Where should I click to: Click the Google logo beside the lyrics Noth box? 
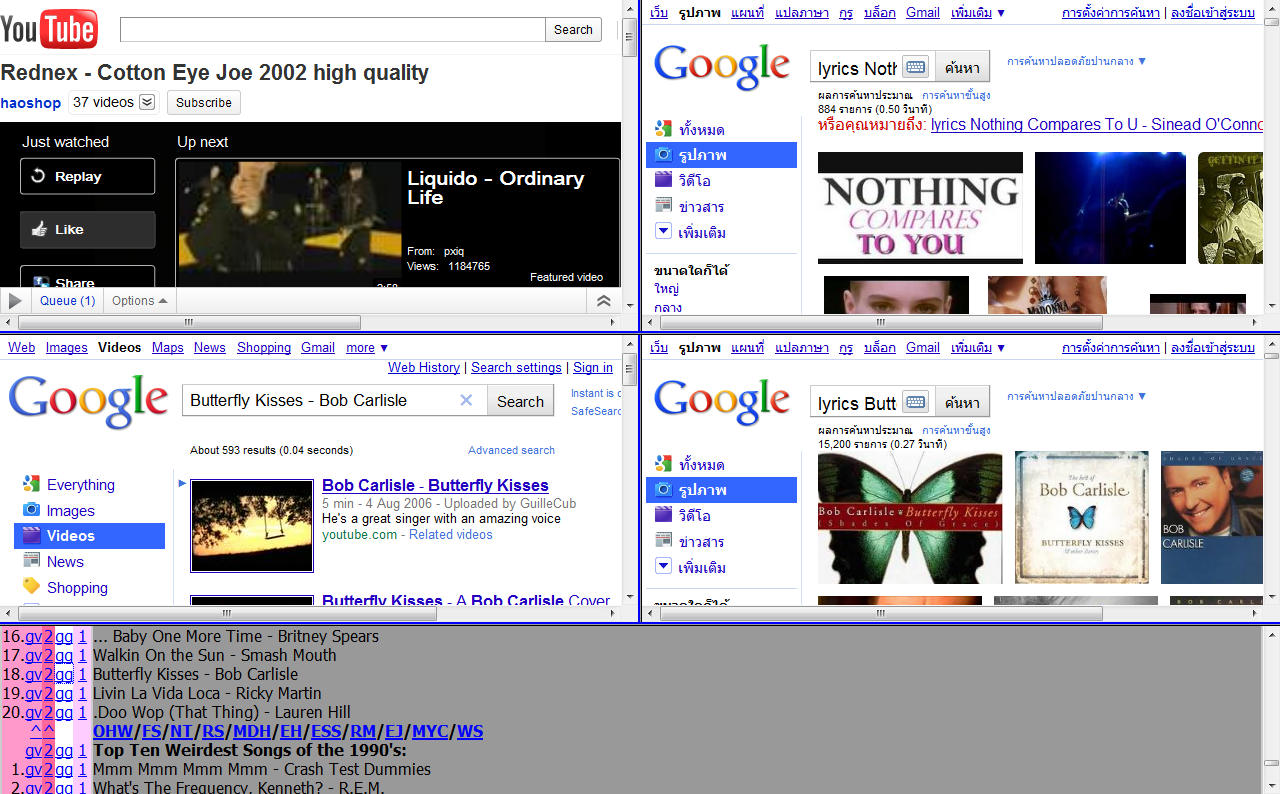coord(722,67)
